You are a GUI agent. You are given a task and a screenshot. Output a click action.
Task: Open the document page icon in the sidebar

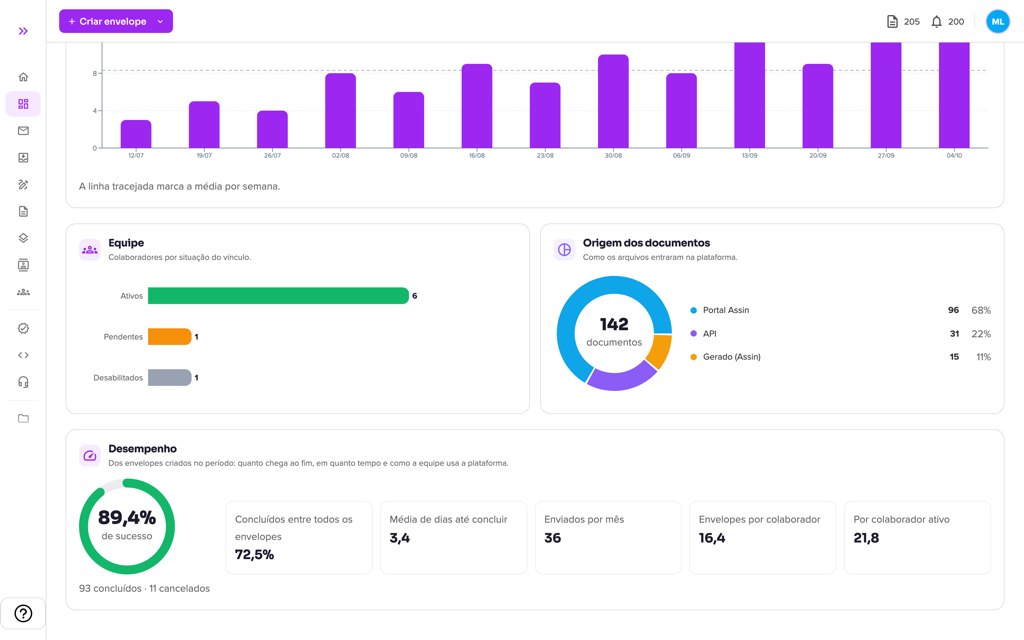[23, 212]
